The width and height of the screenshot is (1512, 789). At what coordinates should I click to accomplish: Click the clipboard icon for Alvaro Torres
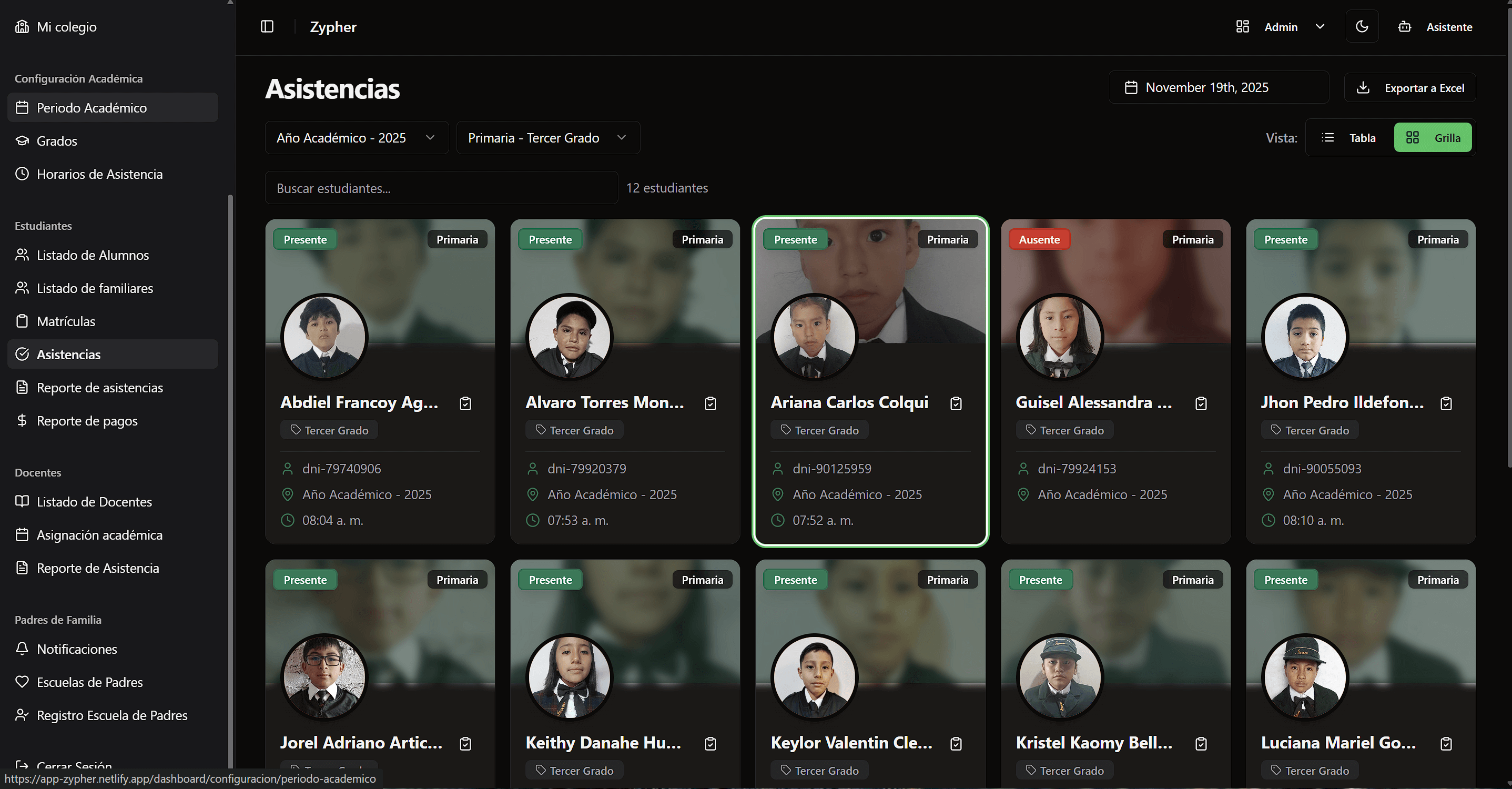pos(710,403)
